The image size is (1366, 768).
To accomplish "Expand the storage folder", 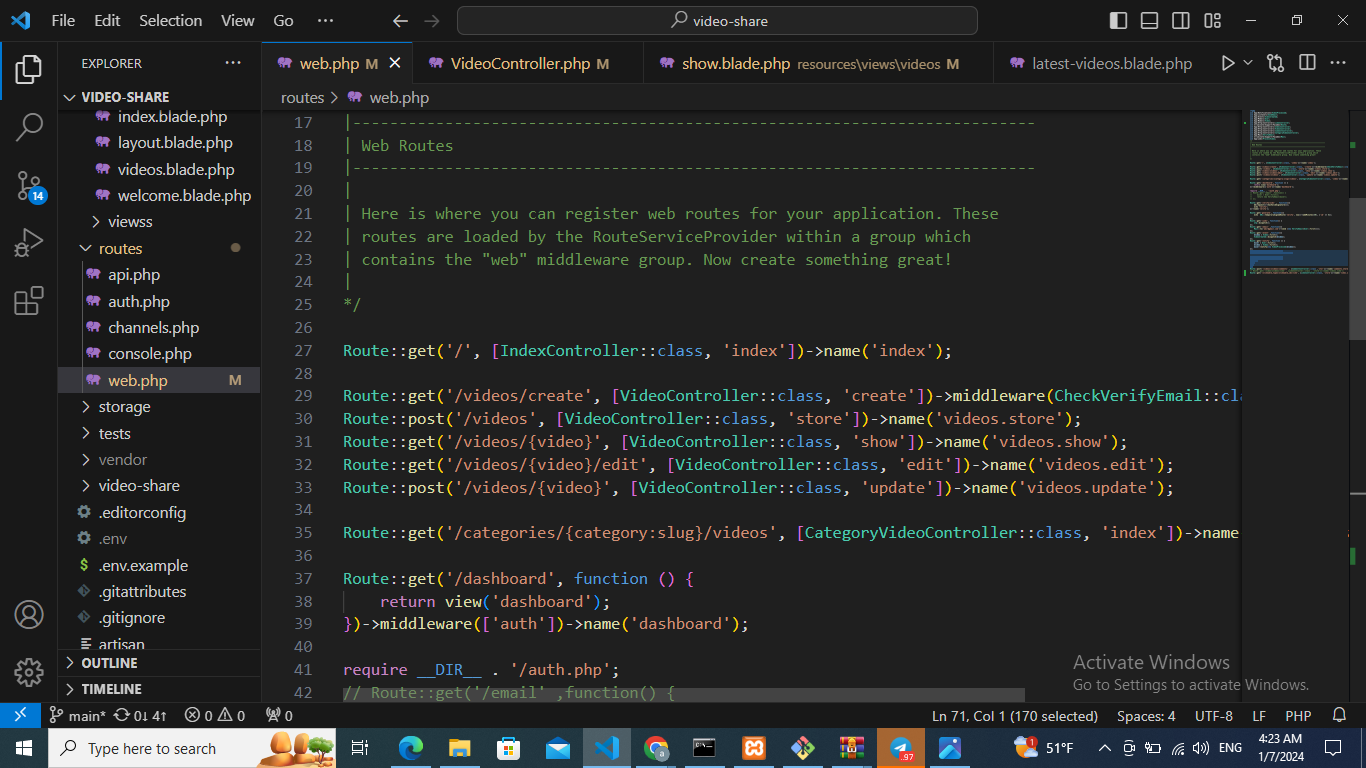I will pos(160,407).
